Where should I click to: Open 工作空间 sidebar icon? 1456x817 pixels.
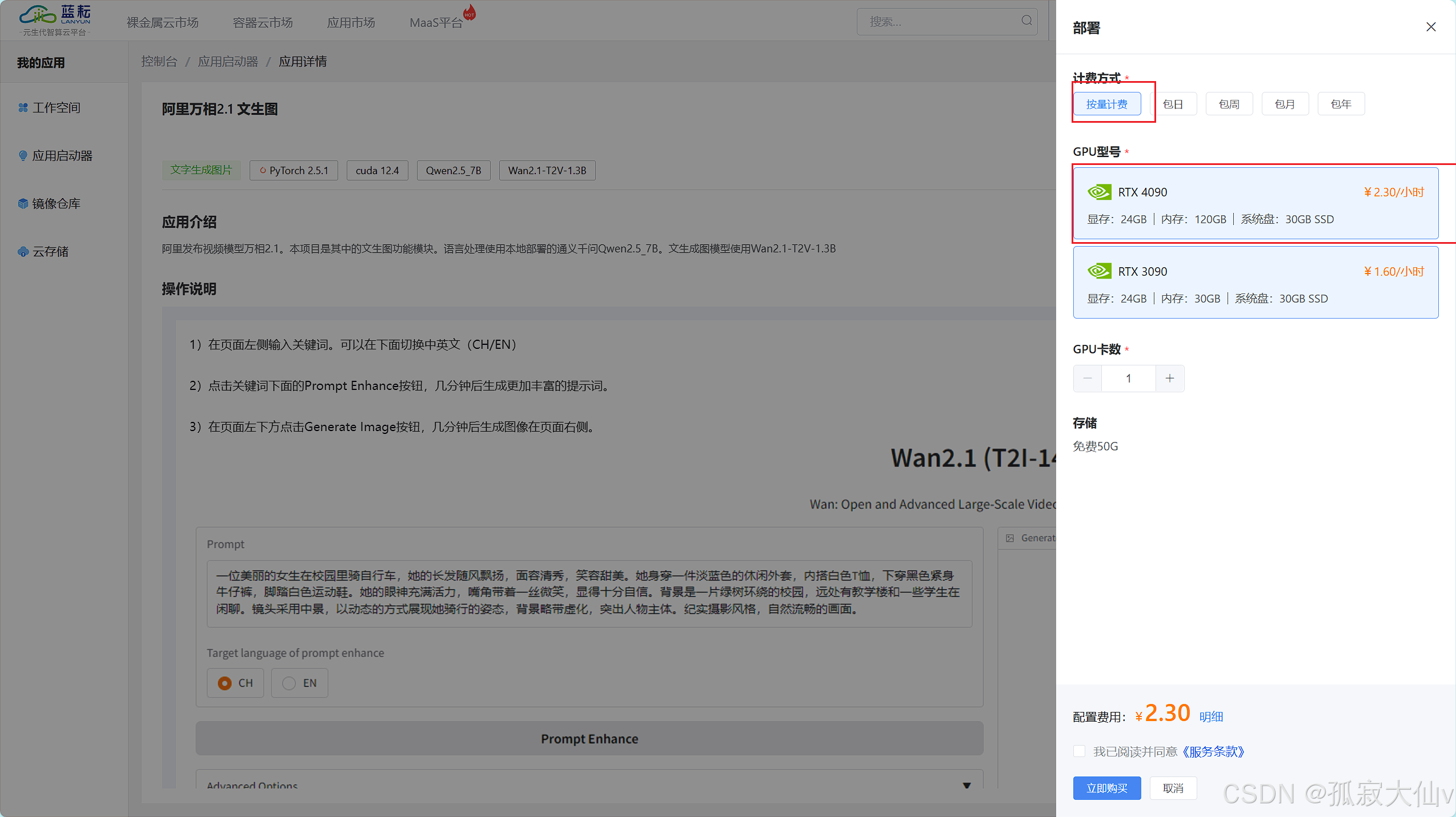23,107
